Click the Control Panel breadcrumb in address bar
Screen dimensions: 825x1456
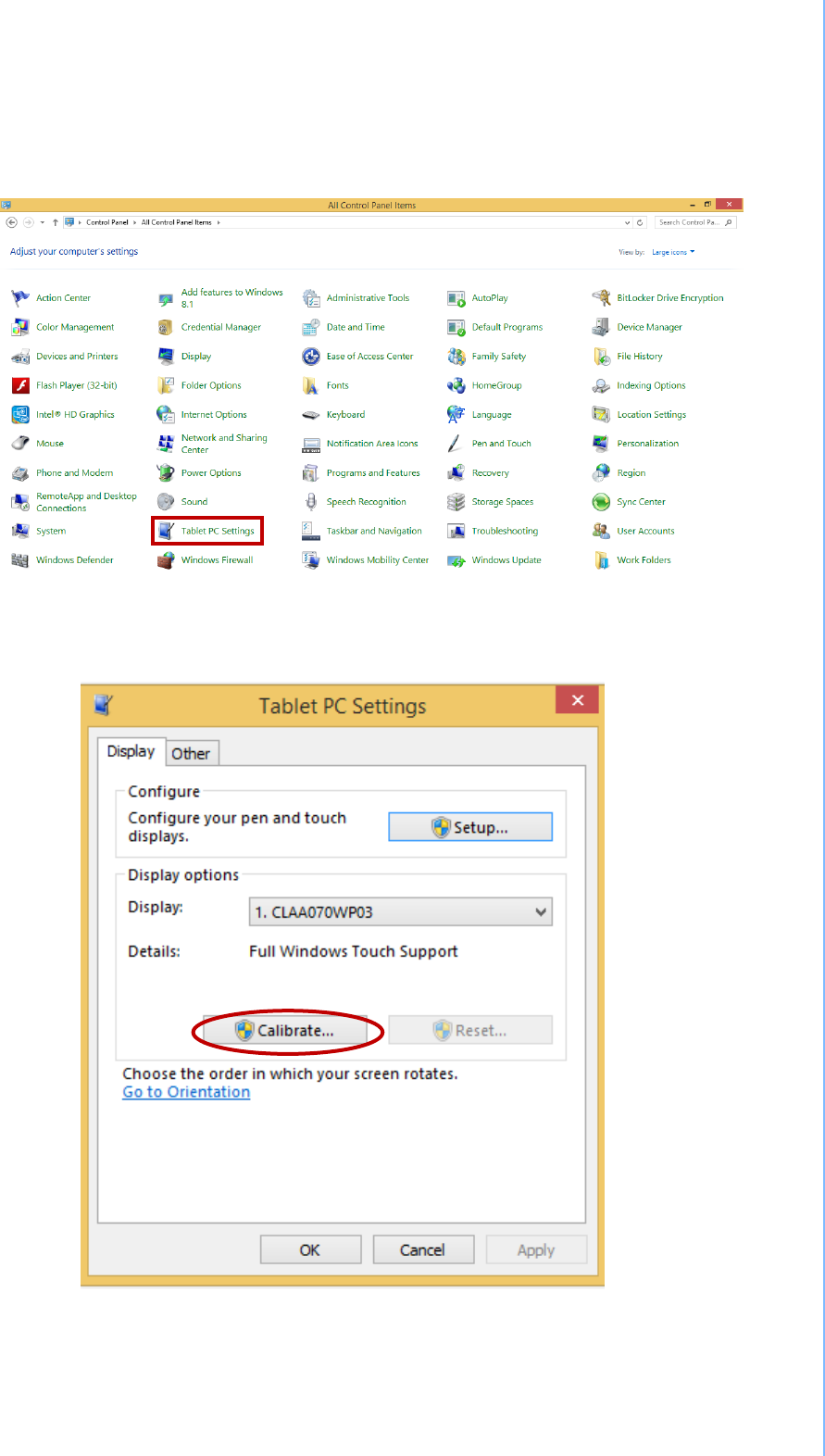coord(107,222)
